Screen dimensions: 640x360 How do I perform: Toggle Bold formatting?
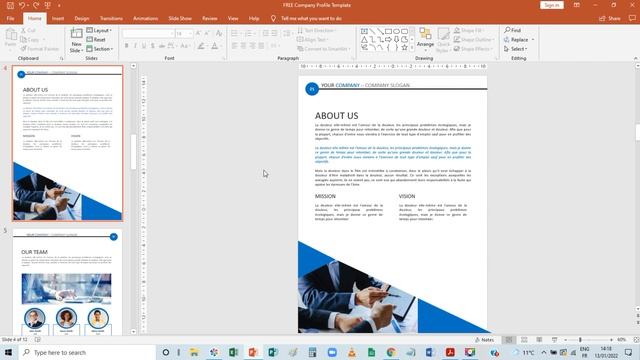[x=127, y=46]
